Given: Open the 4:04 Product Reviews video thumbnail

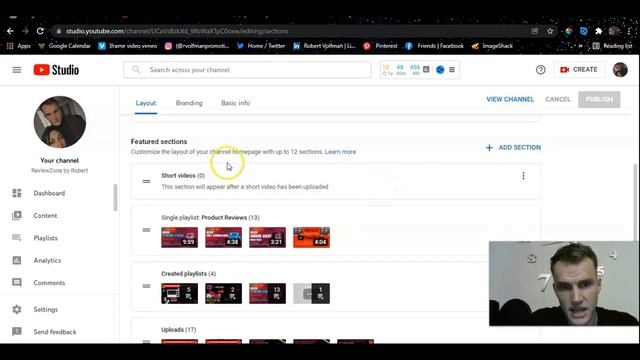Looking at the screenshot, I should pyautogui.click(x=311, y=238).
